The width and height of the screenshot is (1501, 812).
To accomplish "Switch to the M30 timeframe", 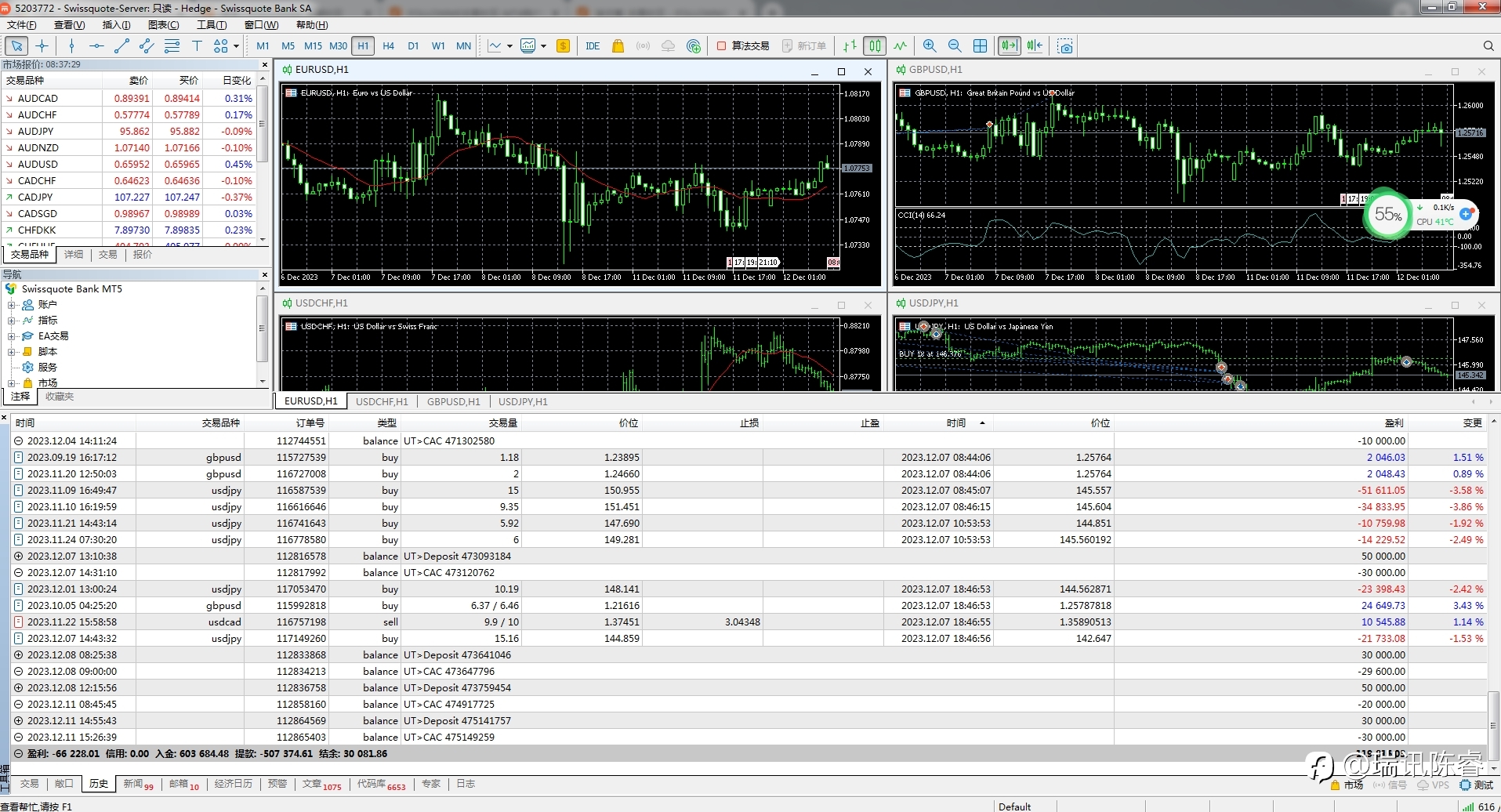I will [x=338, y=46].
